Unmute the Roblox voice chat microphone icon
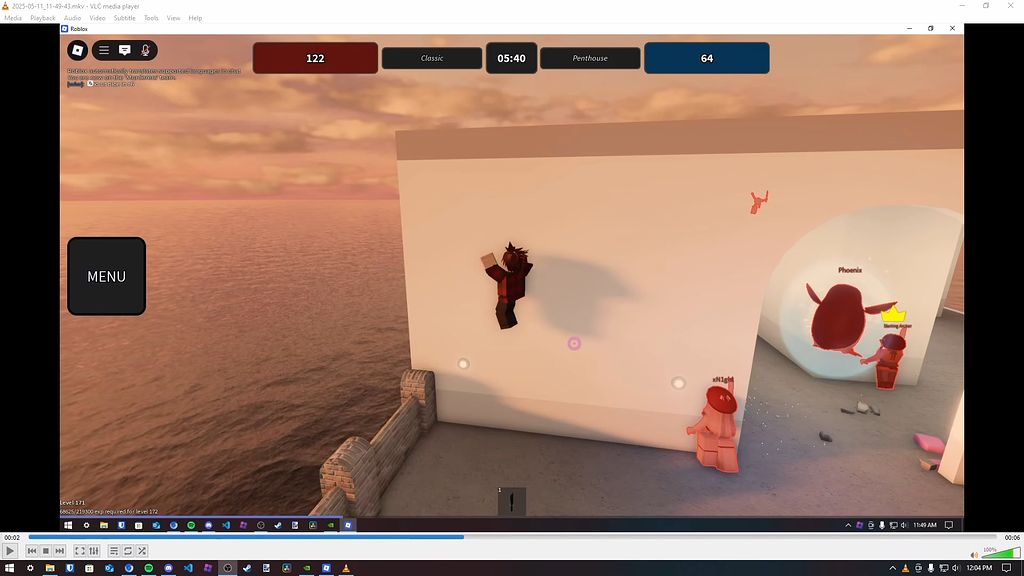Screen dimensions: 1024x576 click(x=146, y=50)
